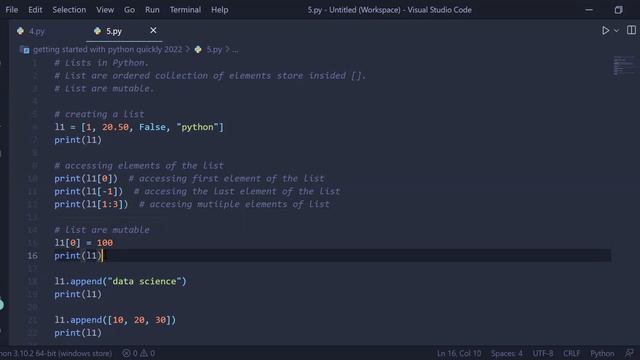This screenshot has width=640, height=360.
Task: Click the Python file icon on 4.py tab
Action: point(20,31)
